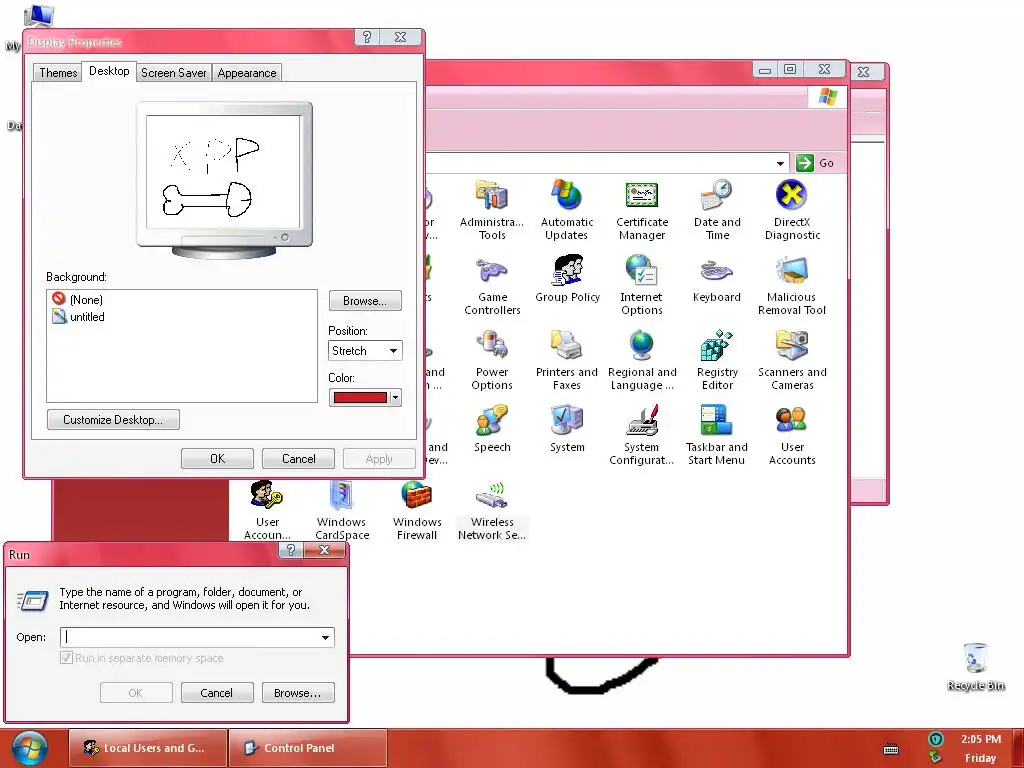Open Power Options icon

coord(492,360)
